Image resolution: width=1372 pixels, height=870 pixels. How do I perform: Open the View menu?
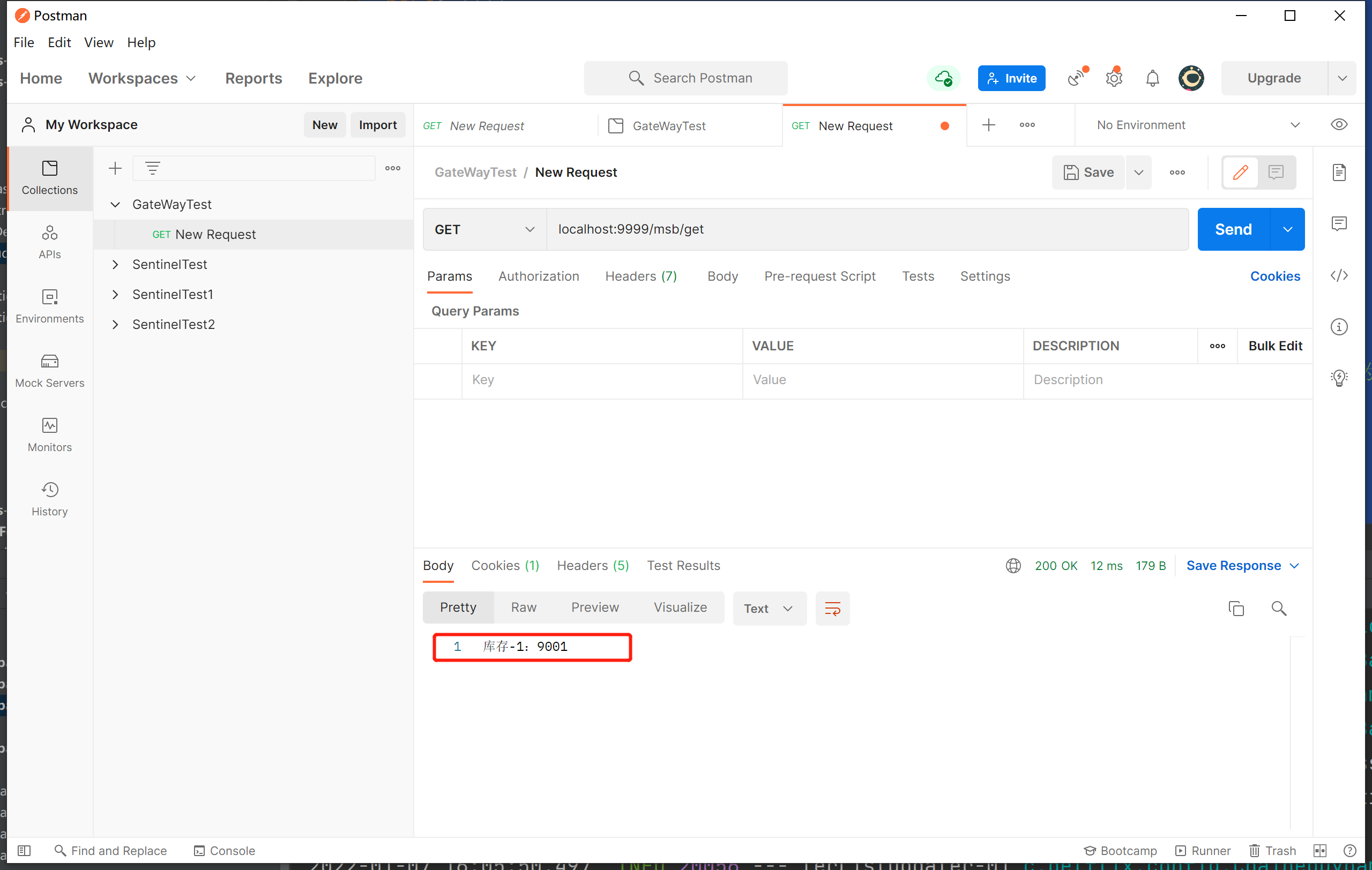[99, 43]
